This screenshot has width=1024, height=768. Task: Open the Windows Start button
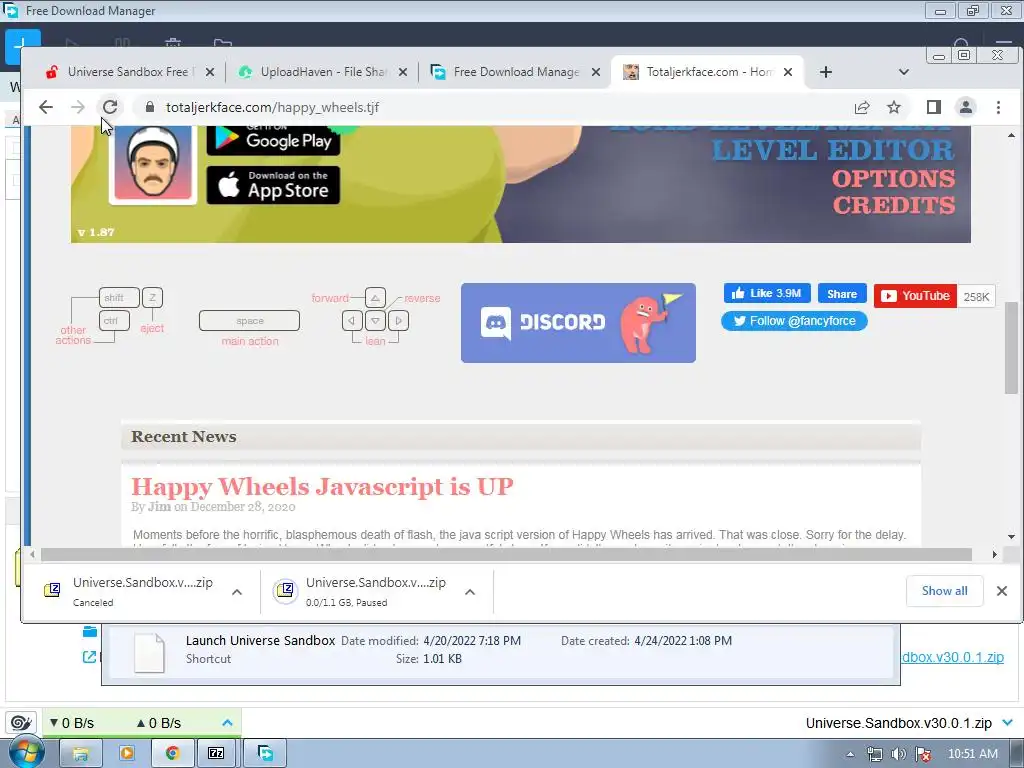[x=25, y=752]
